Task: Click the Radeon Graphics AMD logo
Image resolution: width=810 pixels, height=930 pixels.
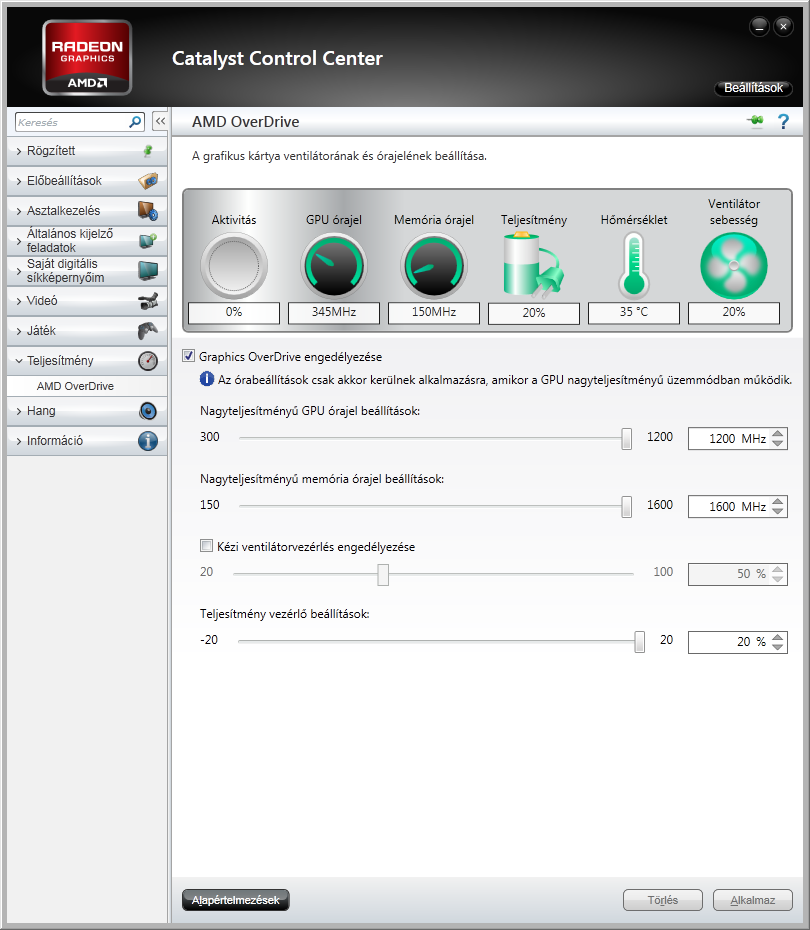Action: pyautogui.click(x=87, y=58)
